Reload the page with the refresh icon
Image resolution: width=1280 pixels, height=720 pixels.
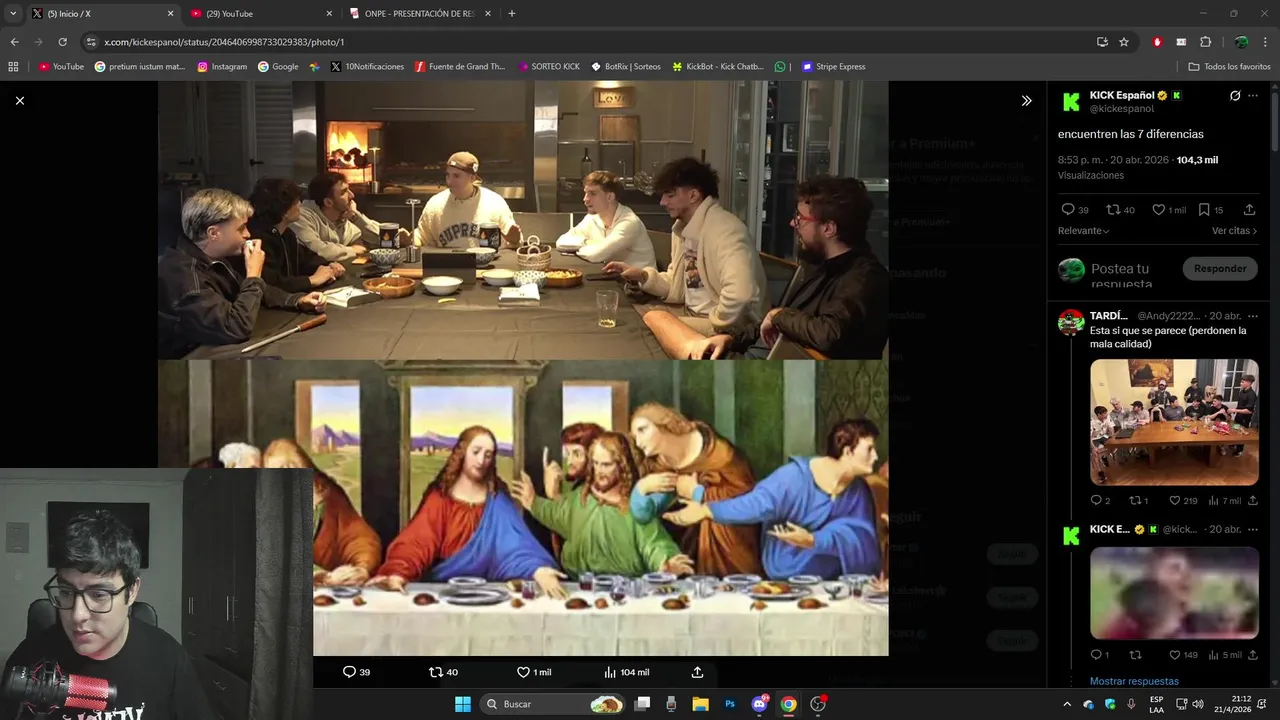(62, 42)
